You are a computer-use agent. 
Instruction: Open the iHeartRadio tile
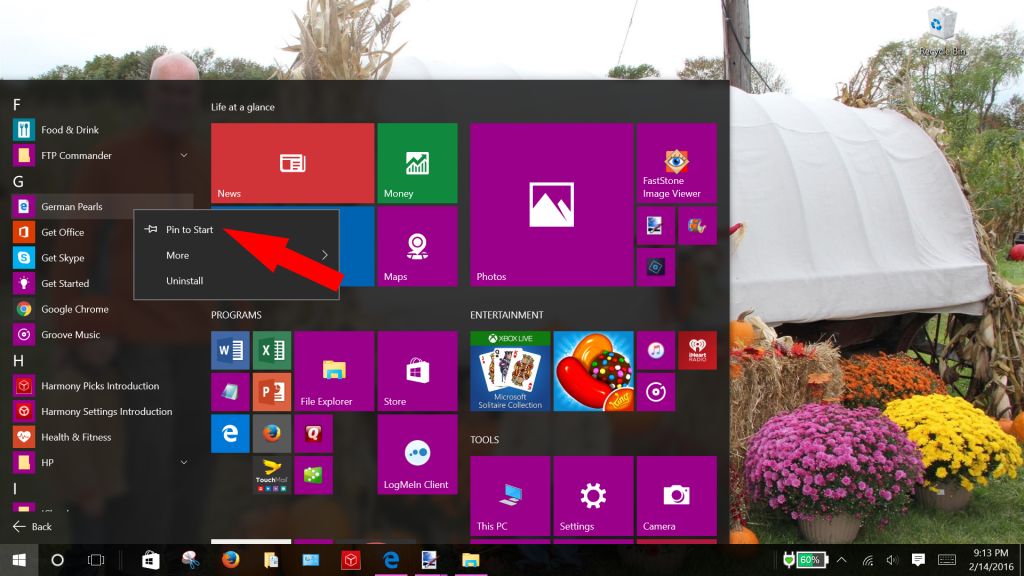tap(697, 350)
